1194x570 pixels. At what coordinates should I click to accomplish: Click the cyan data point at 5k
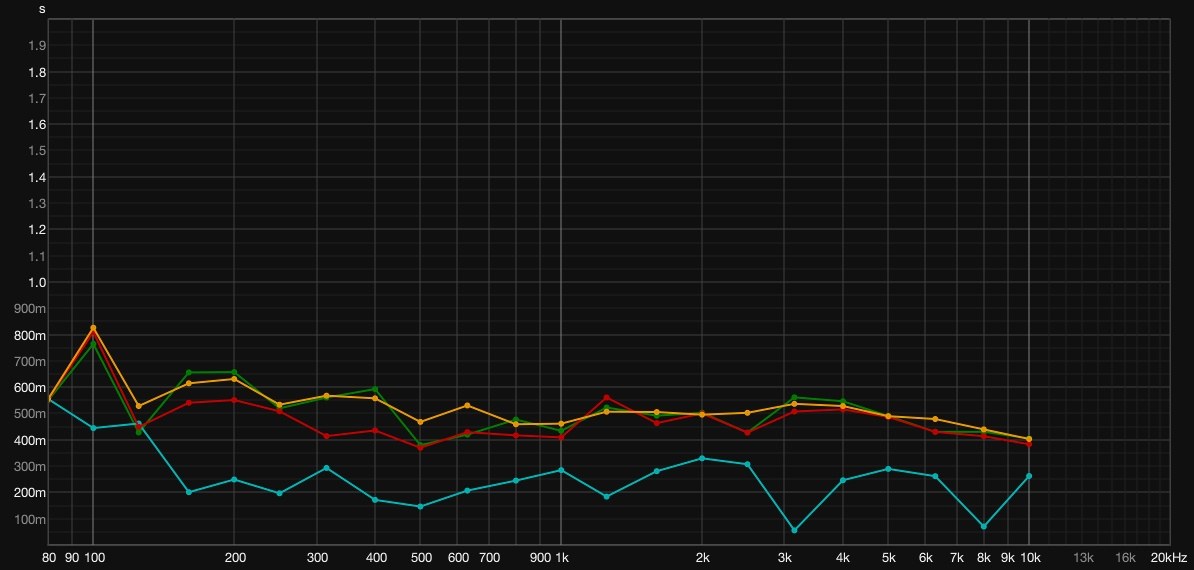click(x=888, y=469)
